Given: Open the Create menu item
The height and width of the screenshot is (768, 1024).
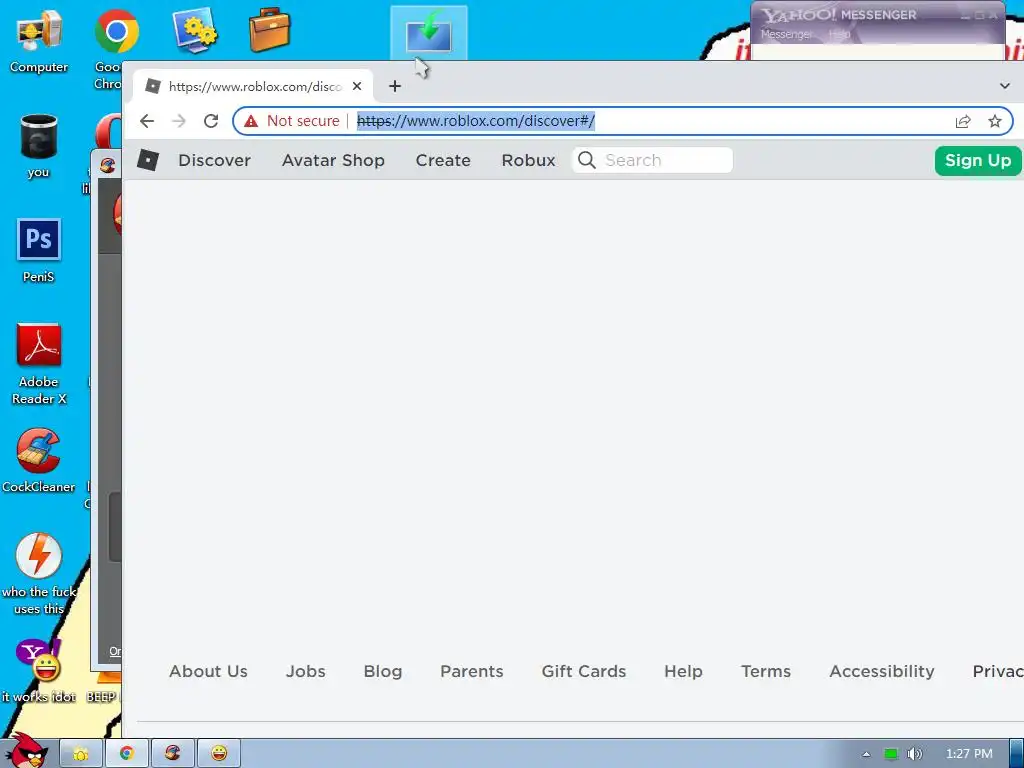Looking at the screenshot, I should pos(443,160).
